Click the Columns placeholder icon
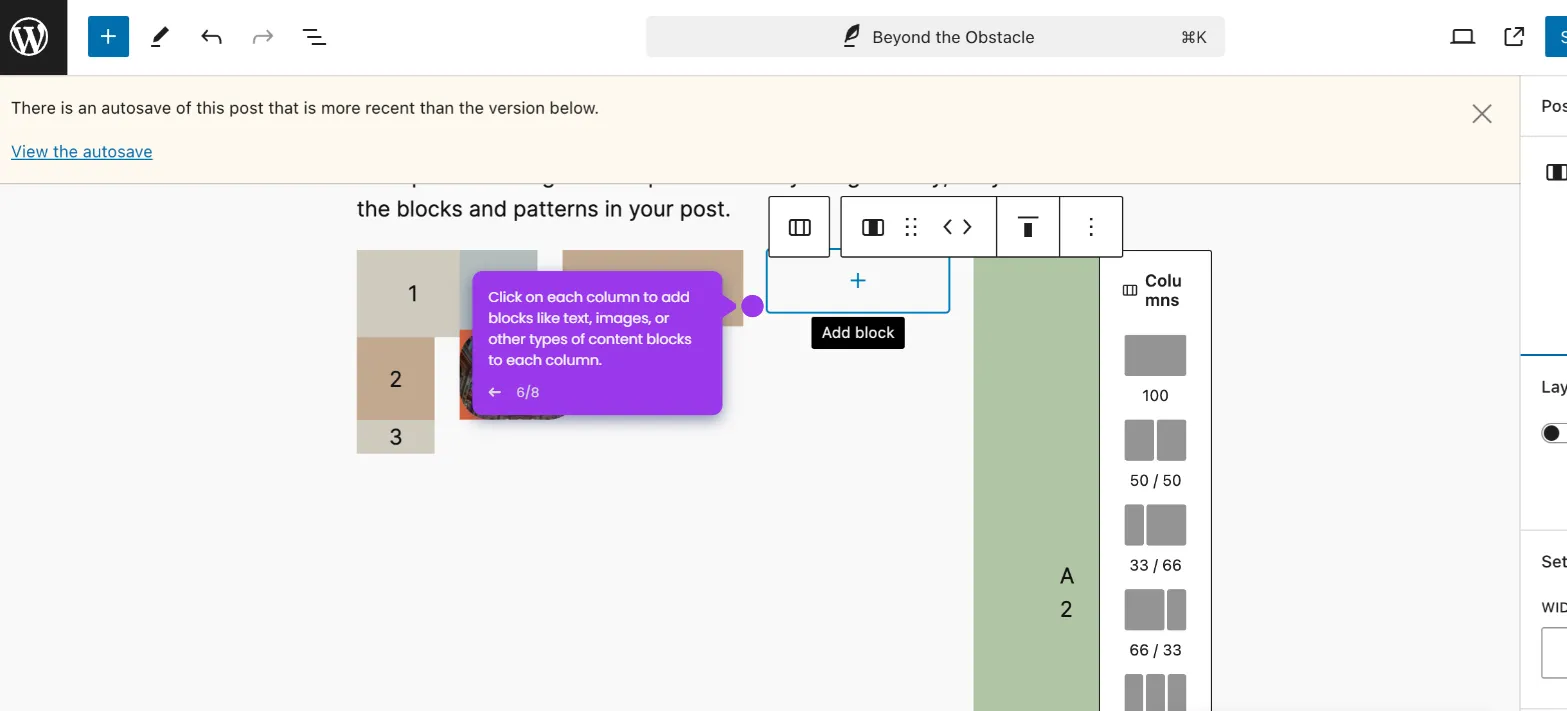Viewport: 1567px width, 711px height. point(1130,290)
